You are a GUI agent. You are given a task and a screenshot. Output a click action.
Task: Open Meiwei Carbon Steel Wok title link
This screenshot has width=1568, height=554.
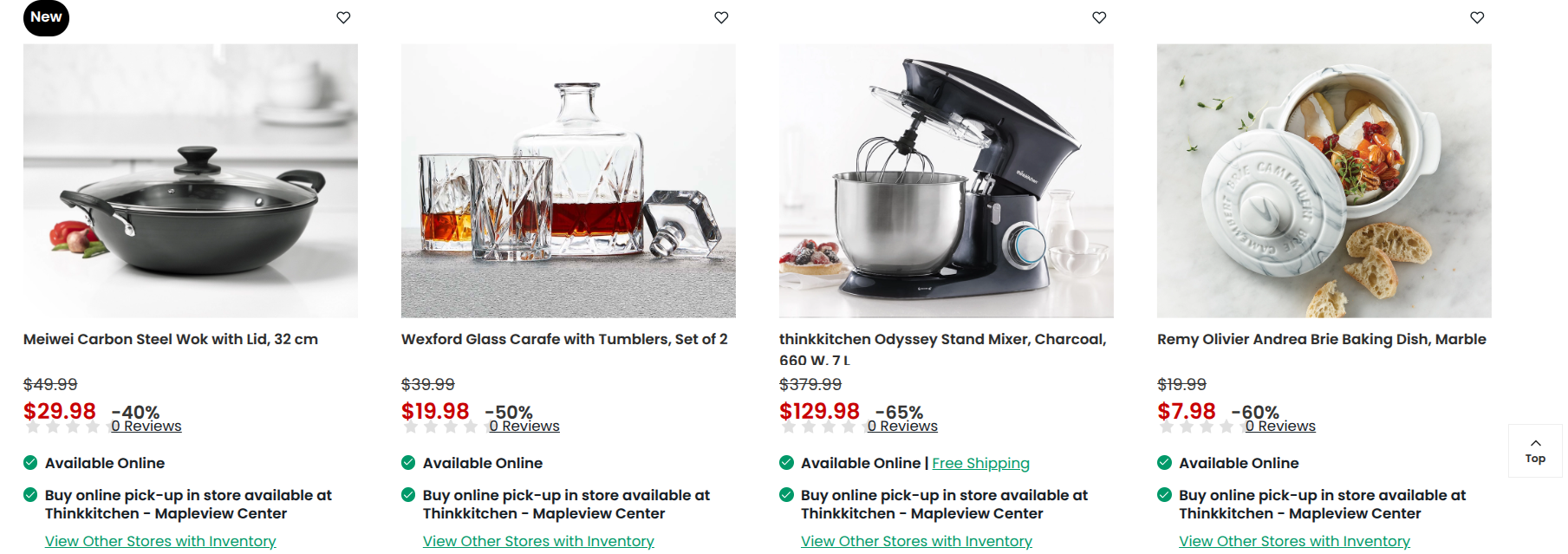[x=171, y=339]
